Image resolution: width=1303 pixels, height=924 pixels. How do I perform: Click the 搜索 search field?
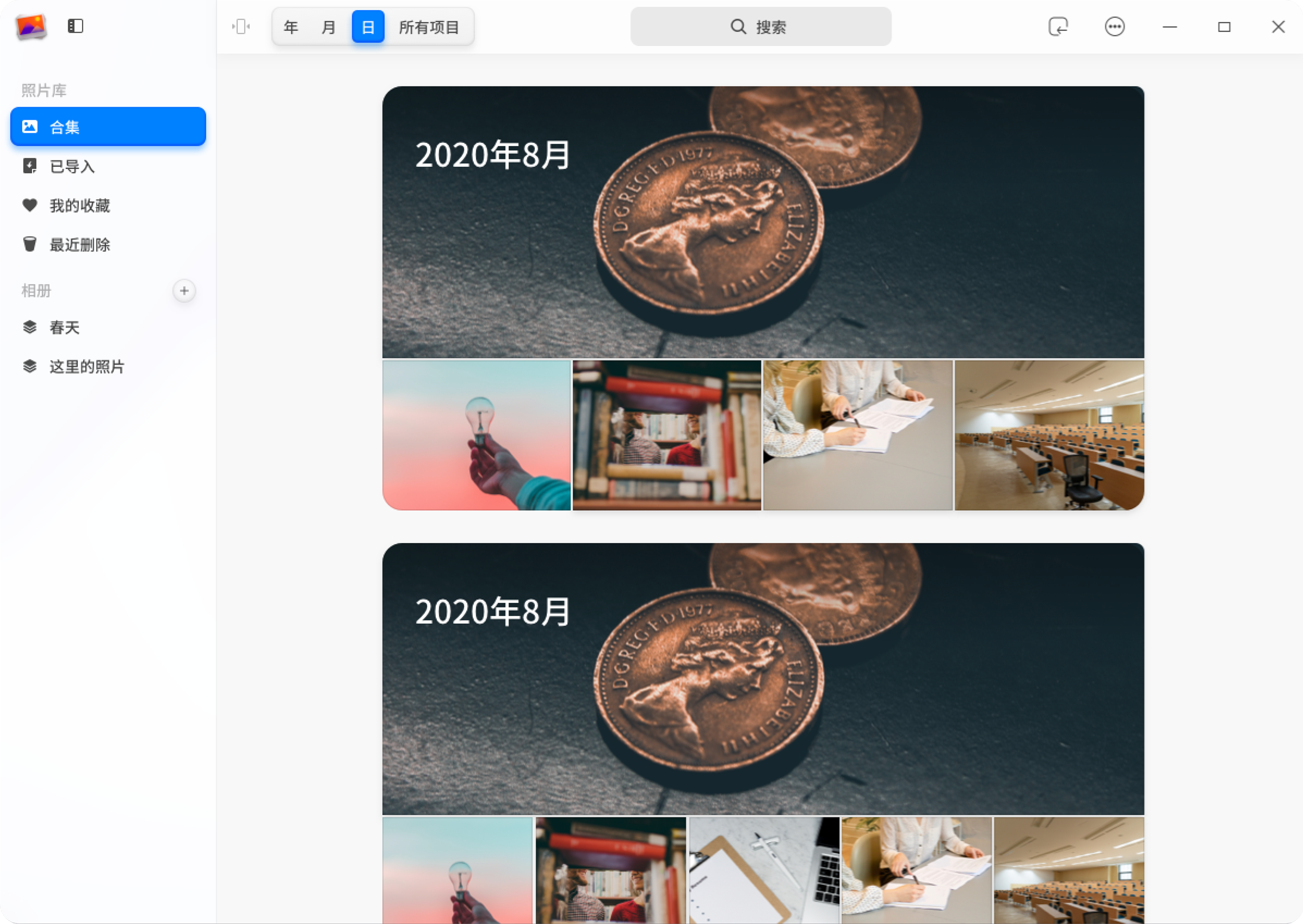[x=761, y=27]
